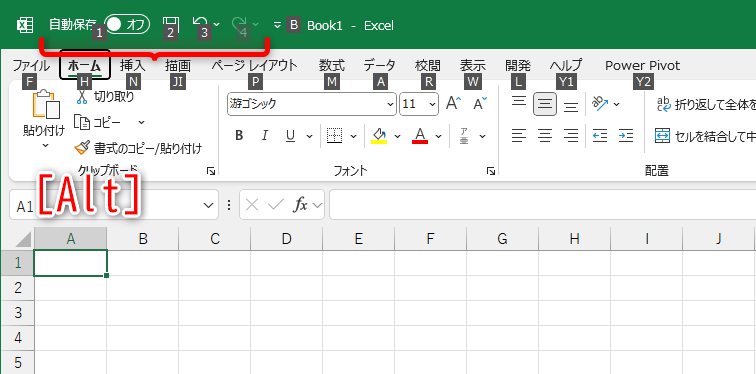
Task: Click 切り取り cut button
Action: pos(105,96)
